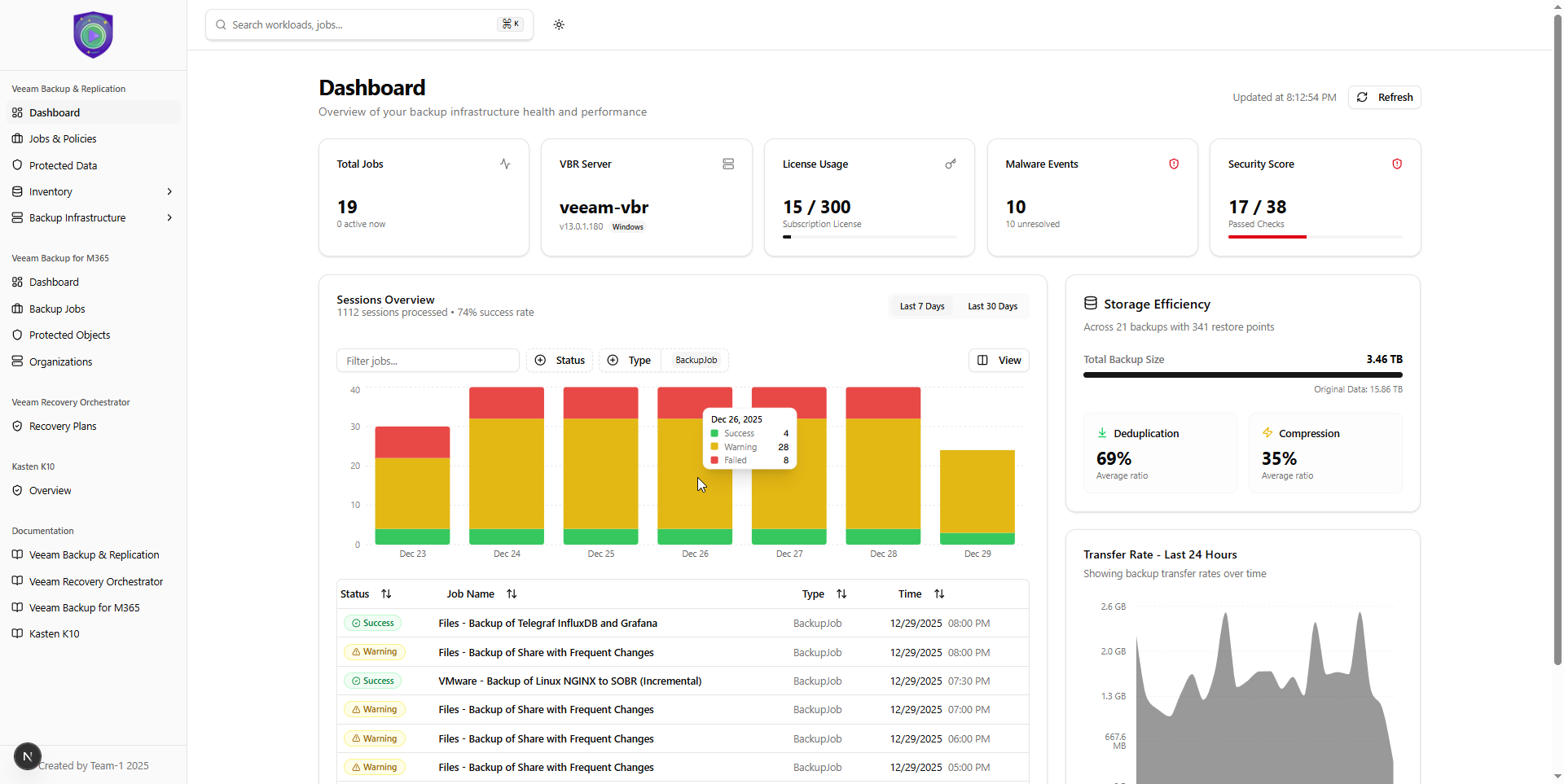Click the server icon on VBR Server card
This screenshot has height=784, width=1564.
point(728,164)
